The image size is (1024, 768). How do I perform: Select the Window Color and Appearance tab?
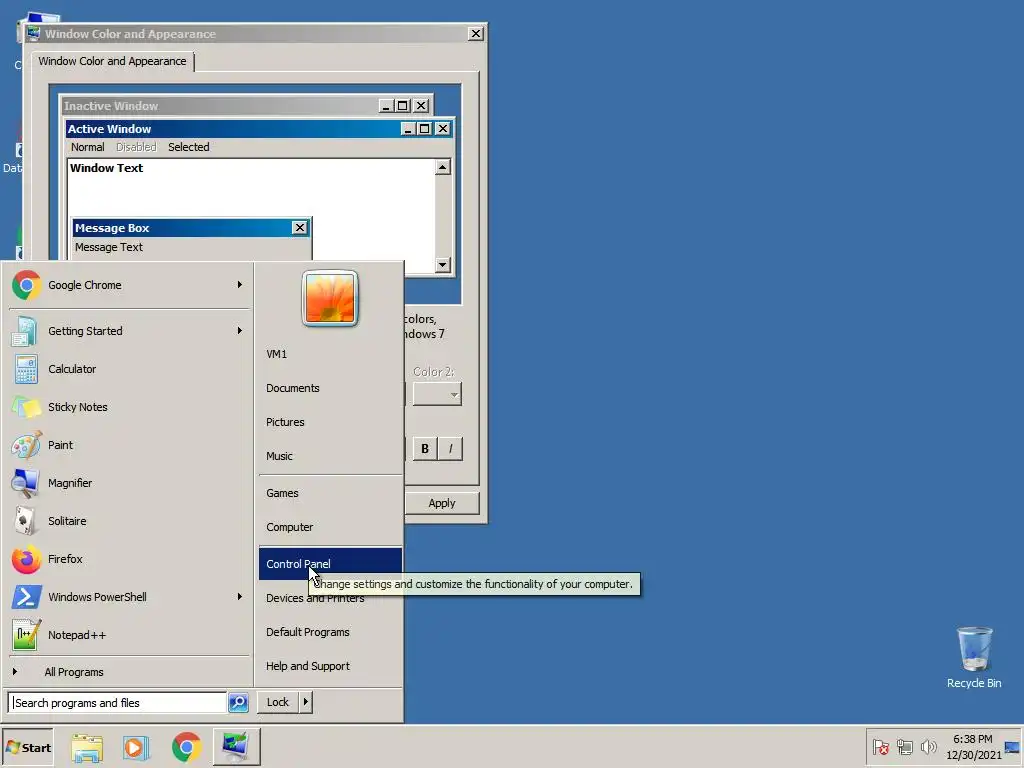(112, 61)
